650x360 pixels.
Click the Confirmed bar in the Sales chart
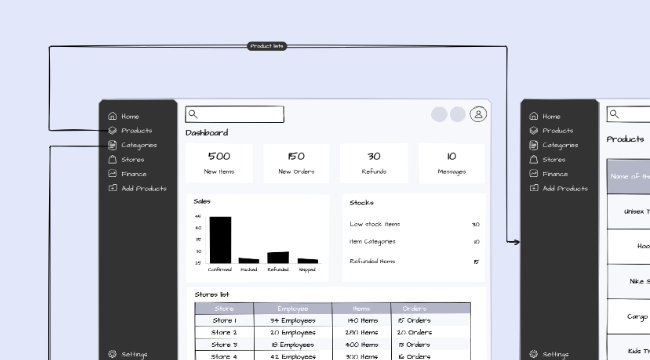(220, 240)
